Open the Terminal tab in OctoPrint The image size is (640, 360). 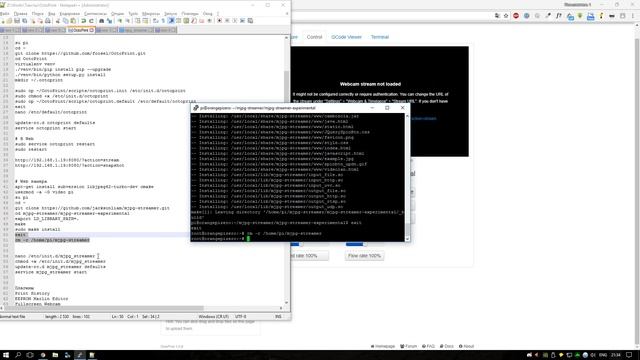pyautogui.click(x=380, y=37)
